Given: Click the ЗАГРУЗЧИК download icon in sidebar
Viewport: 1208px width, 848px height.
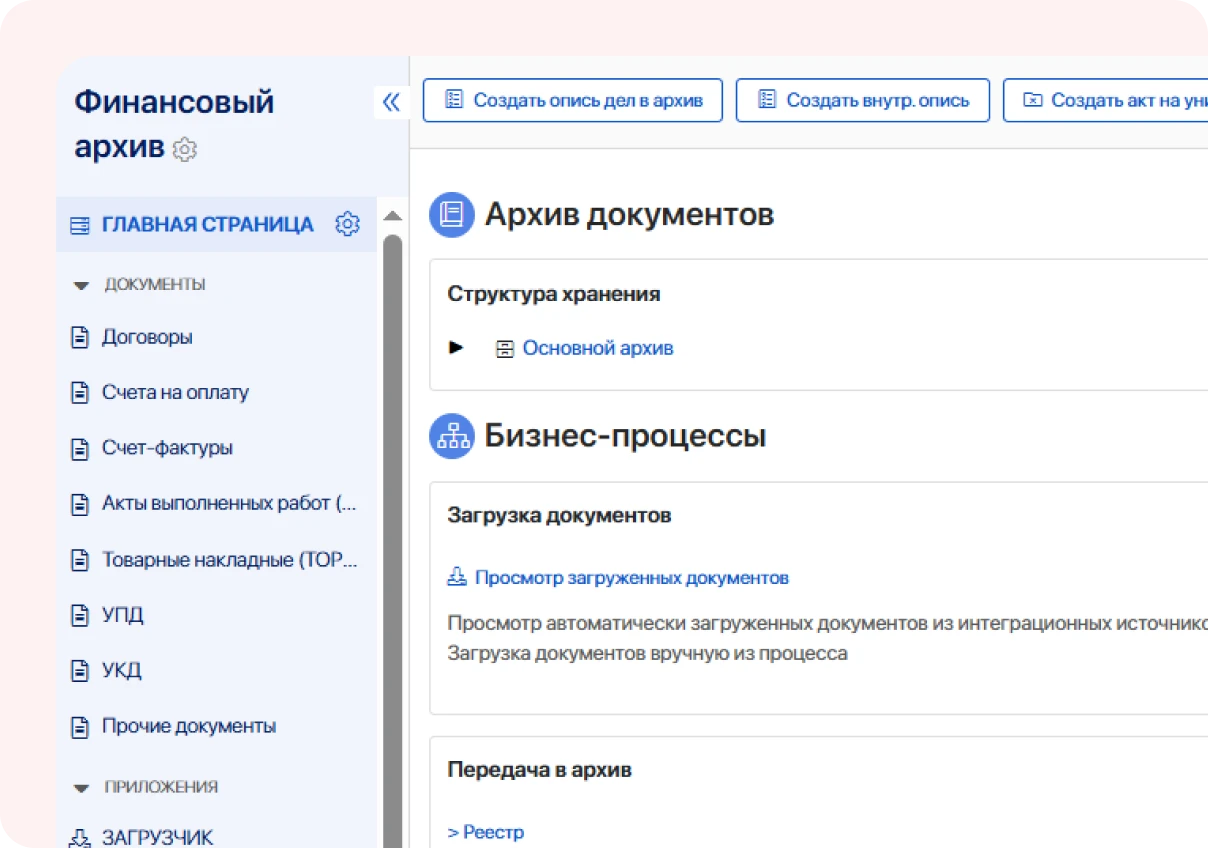Looking at the screenshot, I should [81, 836].
